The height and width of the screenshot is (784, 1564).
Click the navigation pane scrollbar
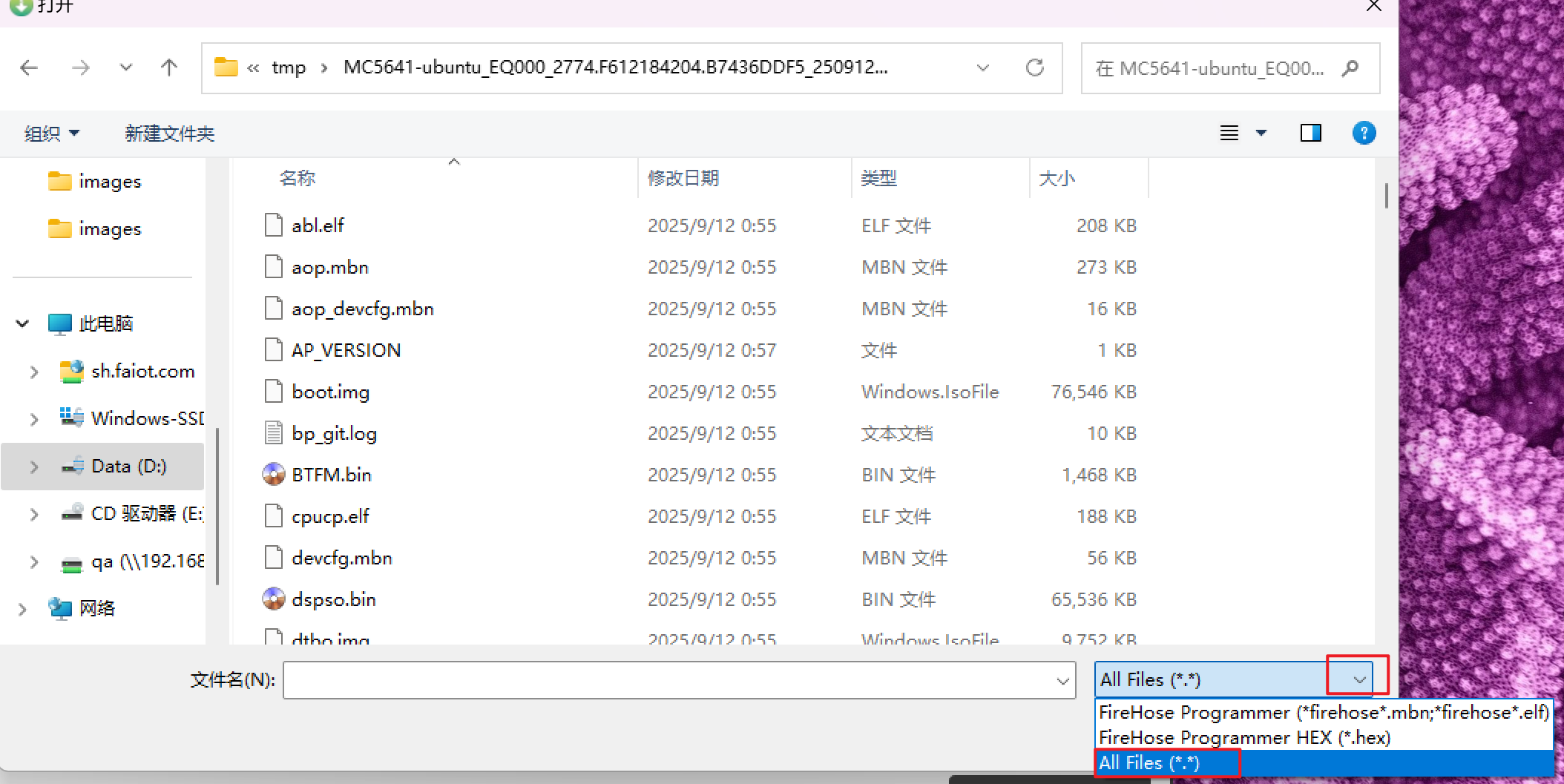point(217,506)
